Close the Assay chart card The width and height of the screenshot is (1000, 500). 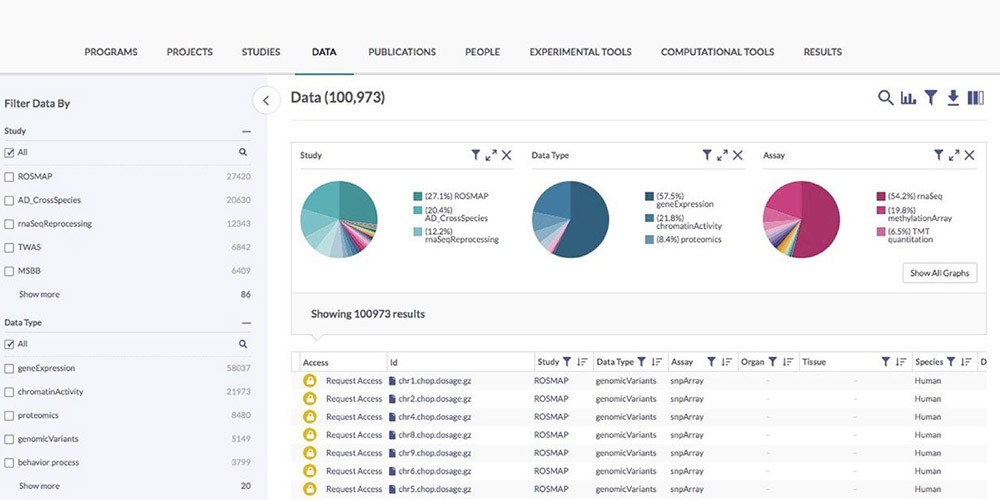point(969,155)
